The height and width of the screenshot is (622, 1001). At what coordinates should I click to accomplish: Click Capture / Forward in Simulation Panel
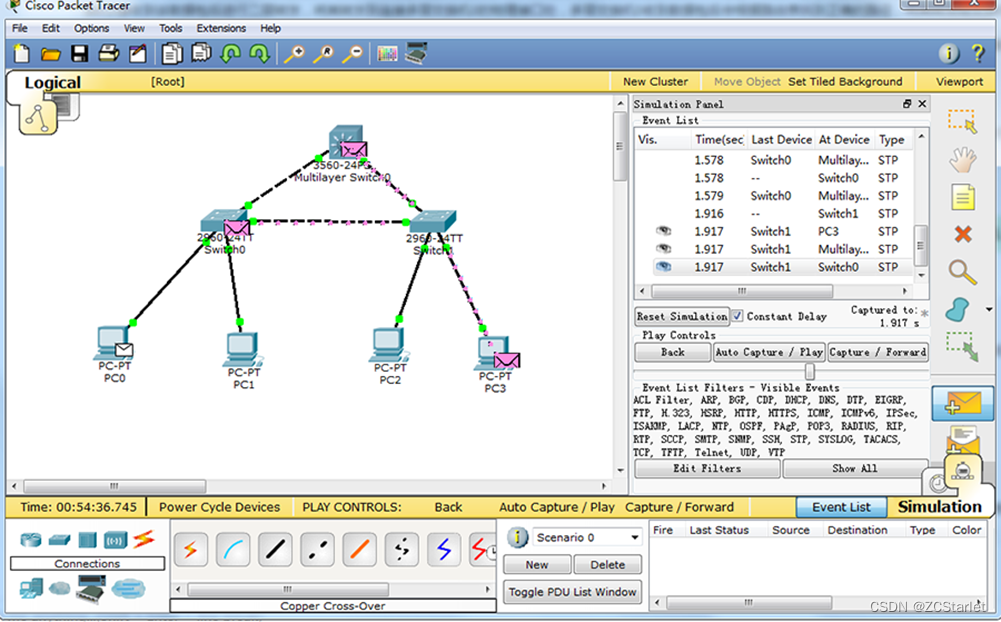click(878, 352)
